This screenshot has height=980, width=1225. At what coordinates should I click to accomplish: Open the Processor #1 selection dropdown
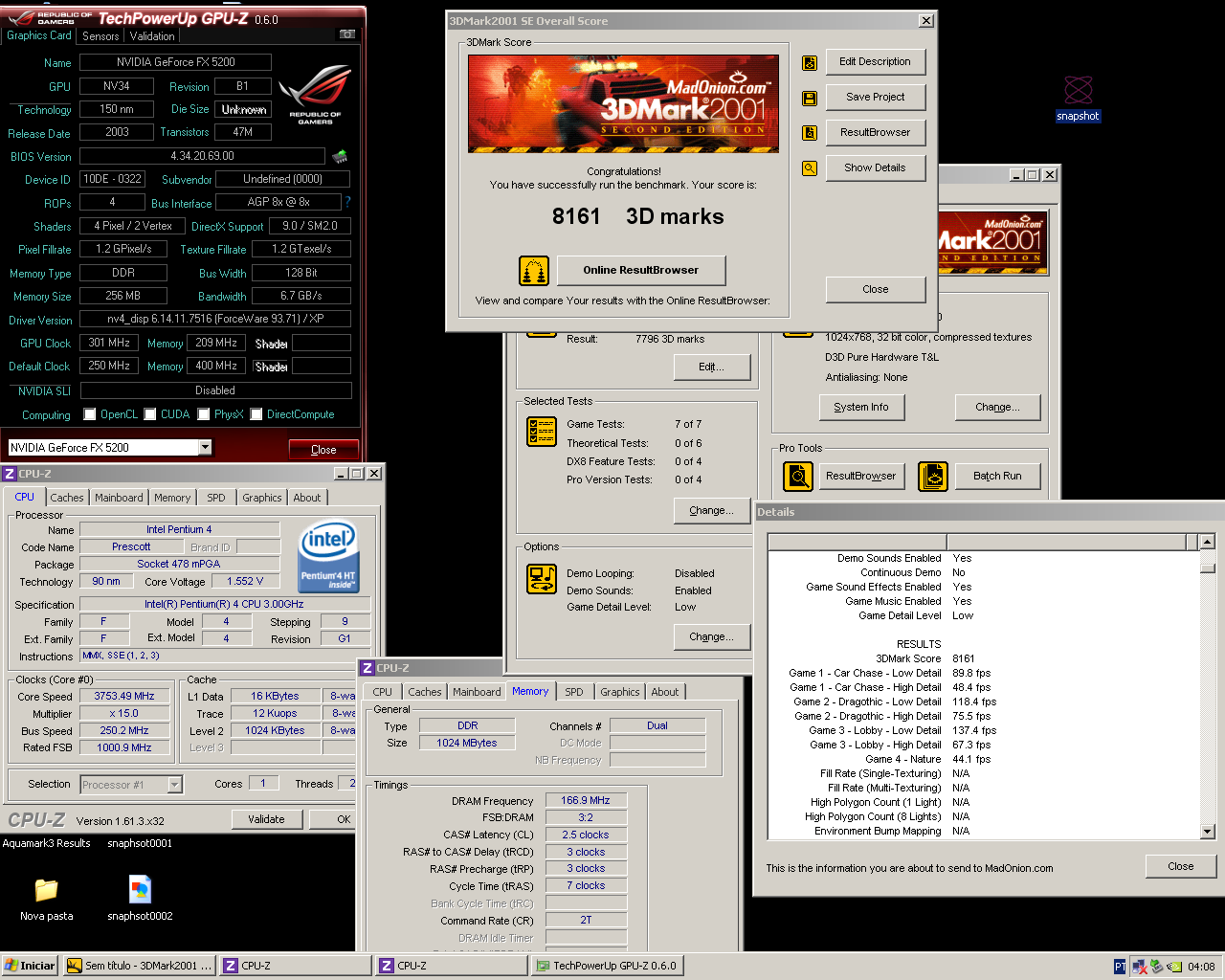[174, 785]
